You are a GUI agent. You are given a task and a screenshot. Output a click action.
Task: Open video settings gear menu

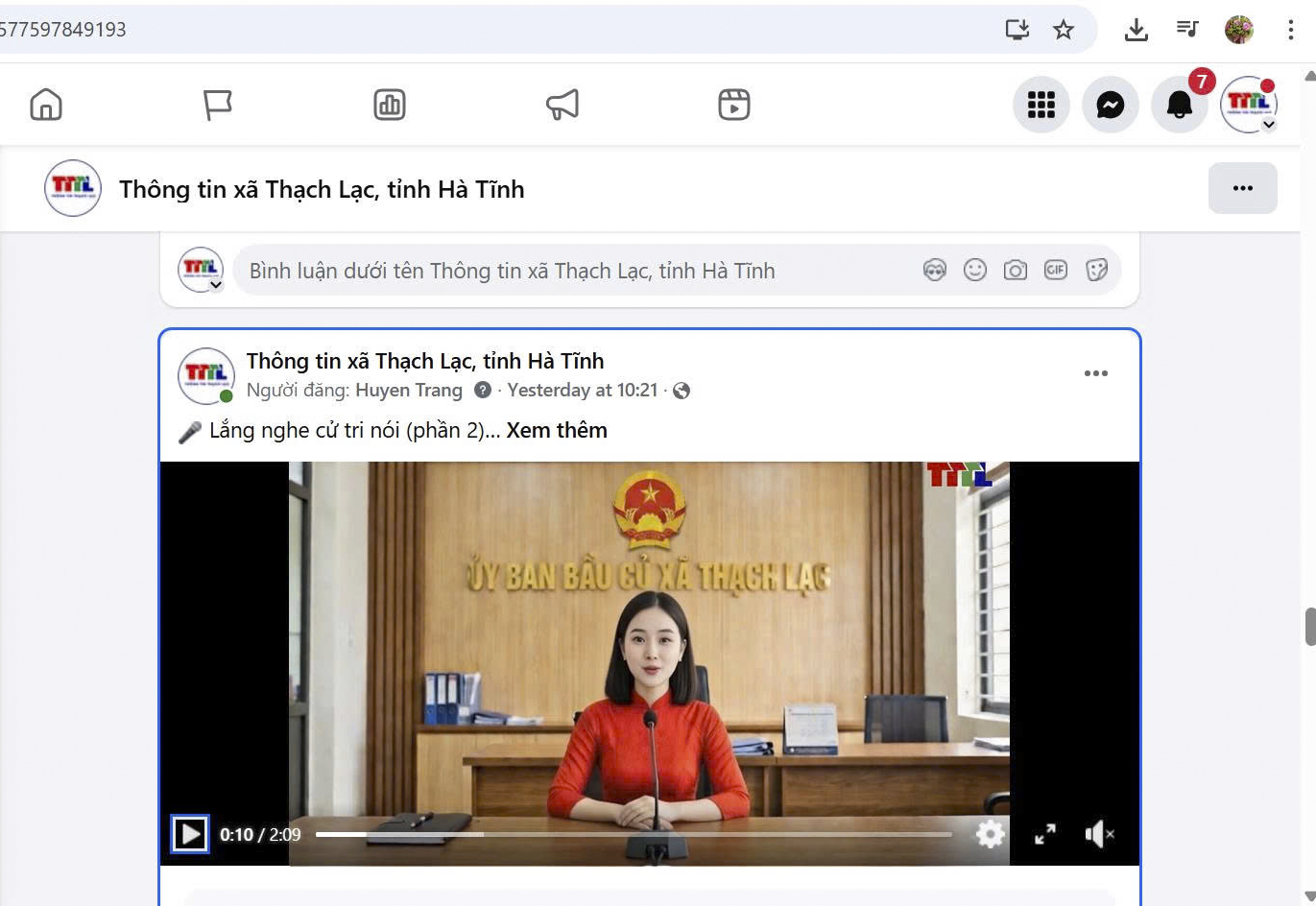[x=990, y=835]
